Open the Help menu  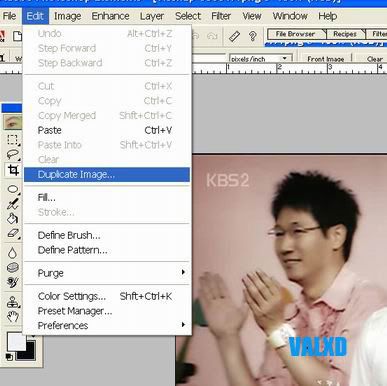pyautogui.click(x=327, y=16)
